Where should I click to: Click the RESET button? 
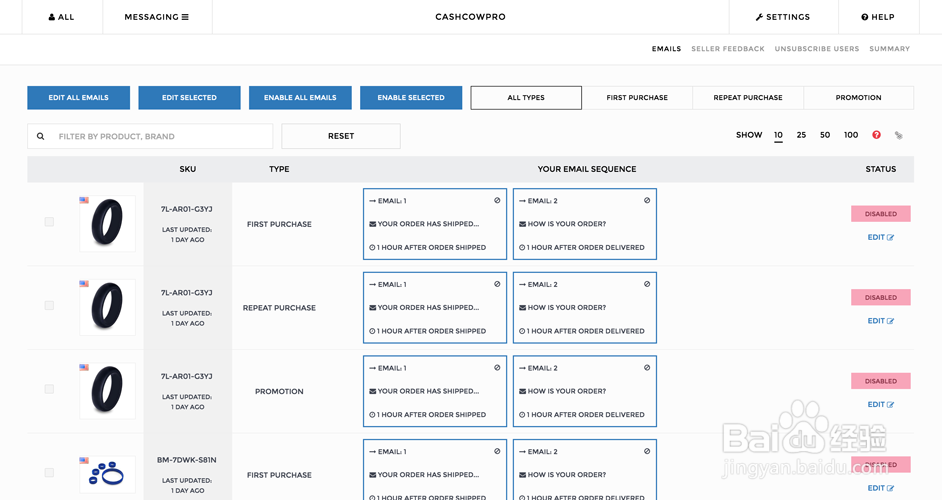point(341,136)
